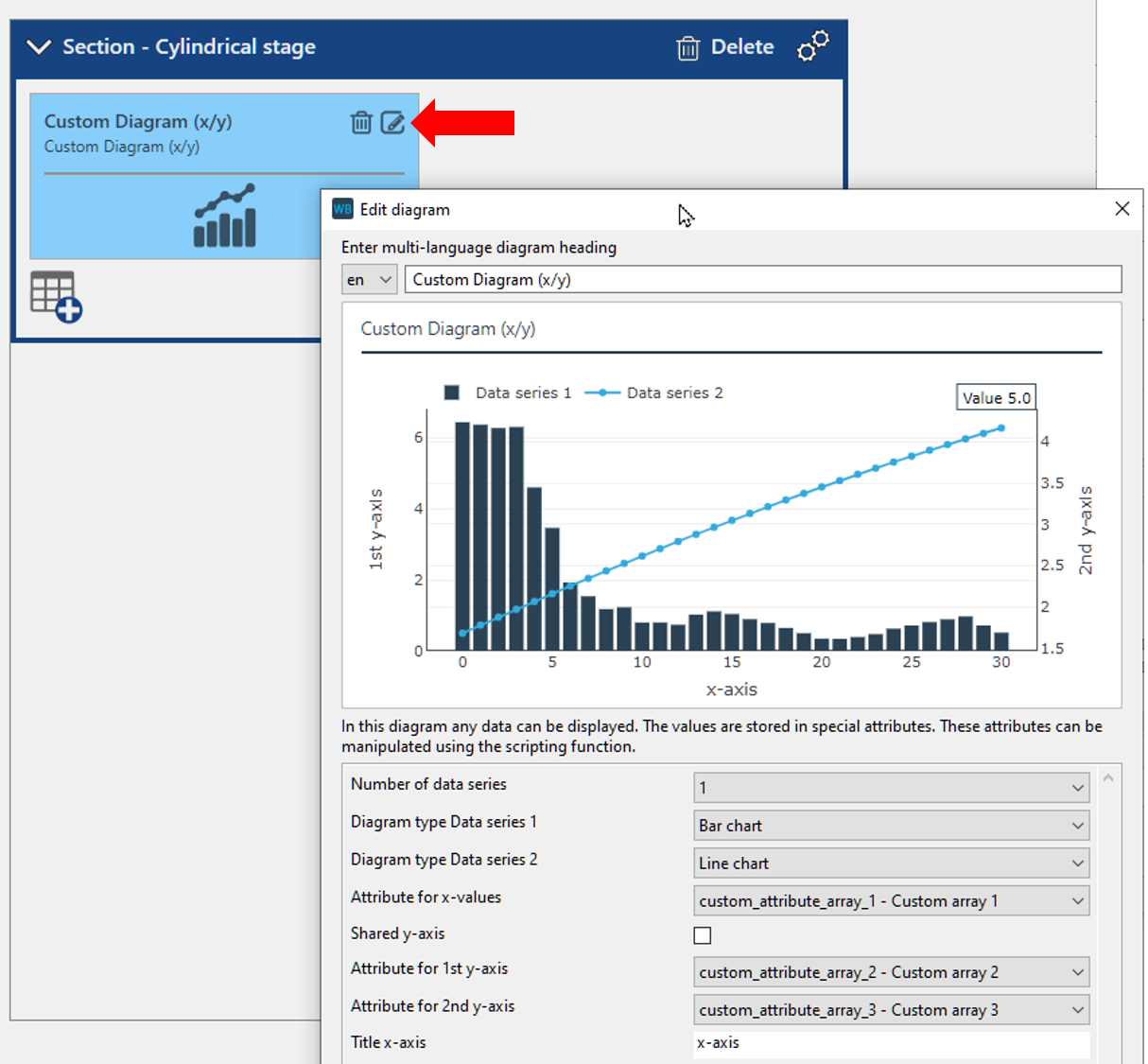Toggle Data series 1 legend square
This screenshot has height=1064, width=1148.
point(452,392)
